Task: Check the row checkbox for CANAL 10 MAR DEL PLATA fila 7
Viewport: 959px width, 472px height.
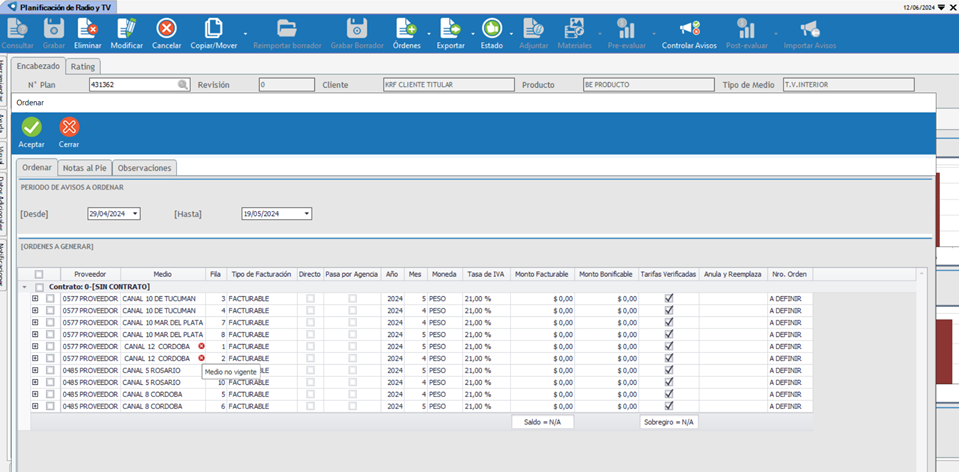Action: coord(50,322)
